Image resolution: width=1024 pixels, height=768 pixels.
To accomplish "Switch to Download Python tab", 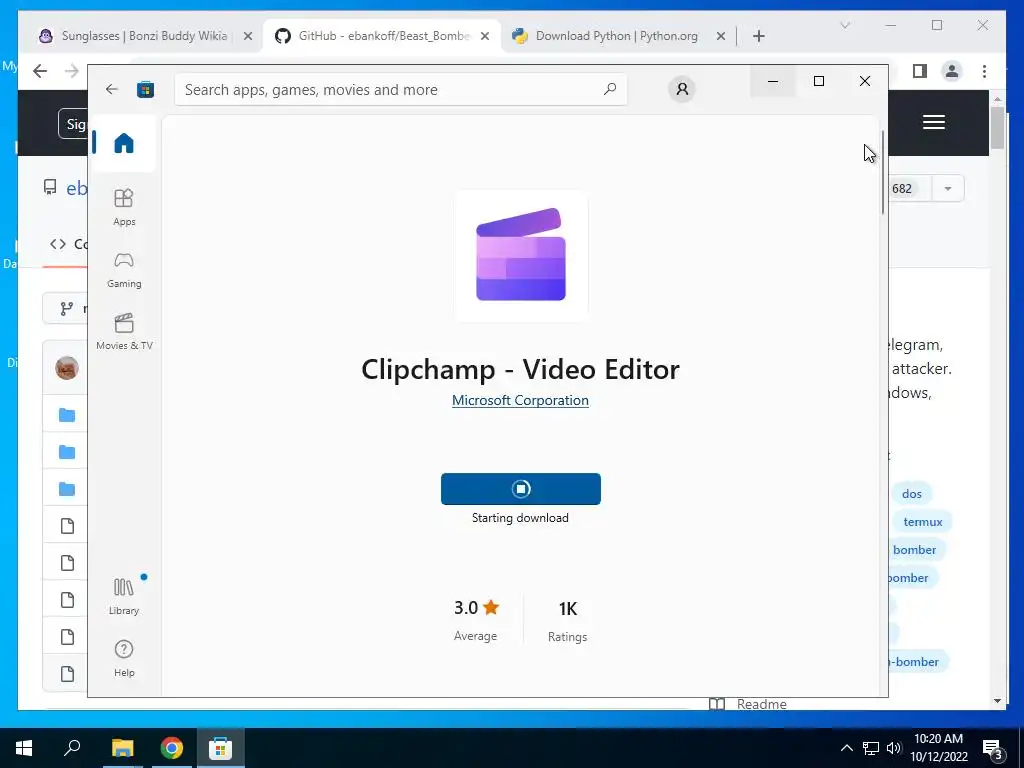I will [x=616, y=36].
